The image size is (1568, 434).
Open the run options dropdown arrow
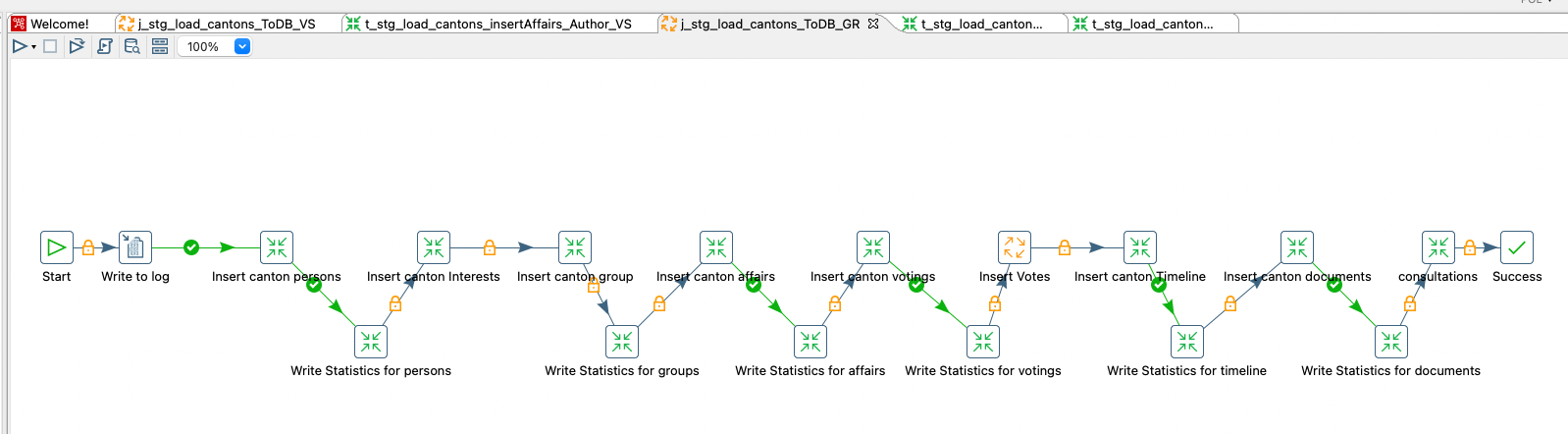pos(33,47)
